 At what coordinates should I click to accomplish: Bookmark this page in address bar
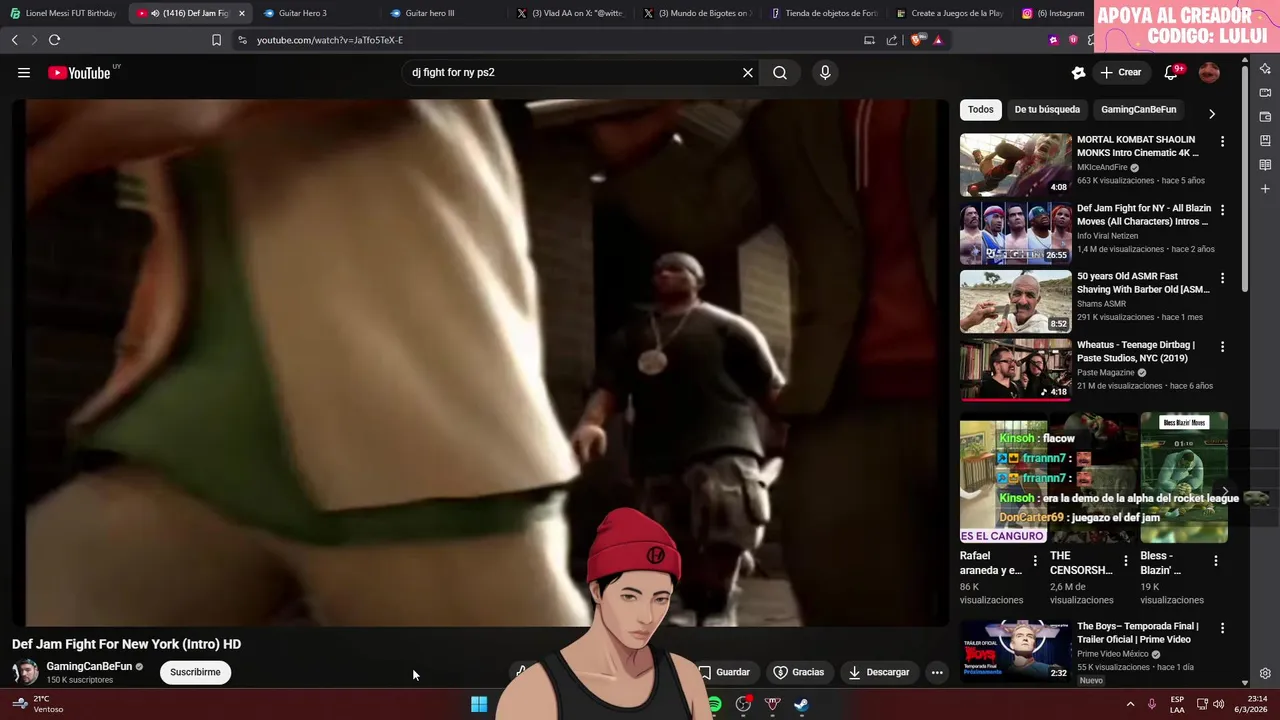216,40
